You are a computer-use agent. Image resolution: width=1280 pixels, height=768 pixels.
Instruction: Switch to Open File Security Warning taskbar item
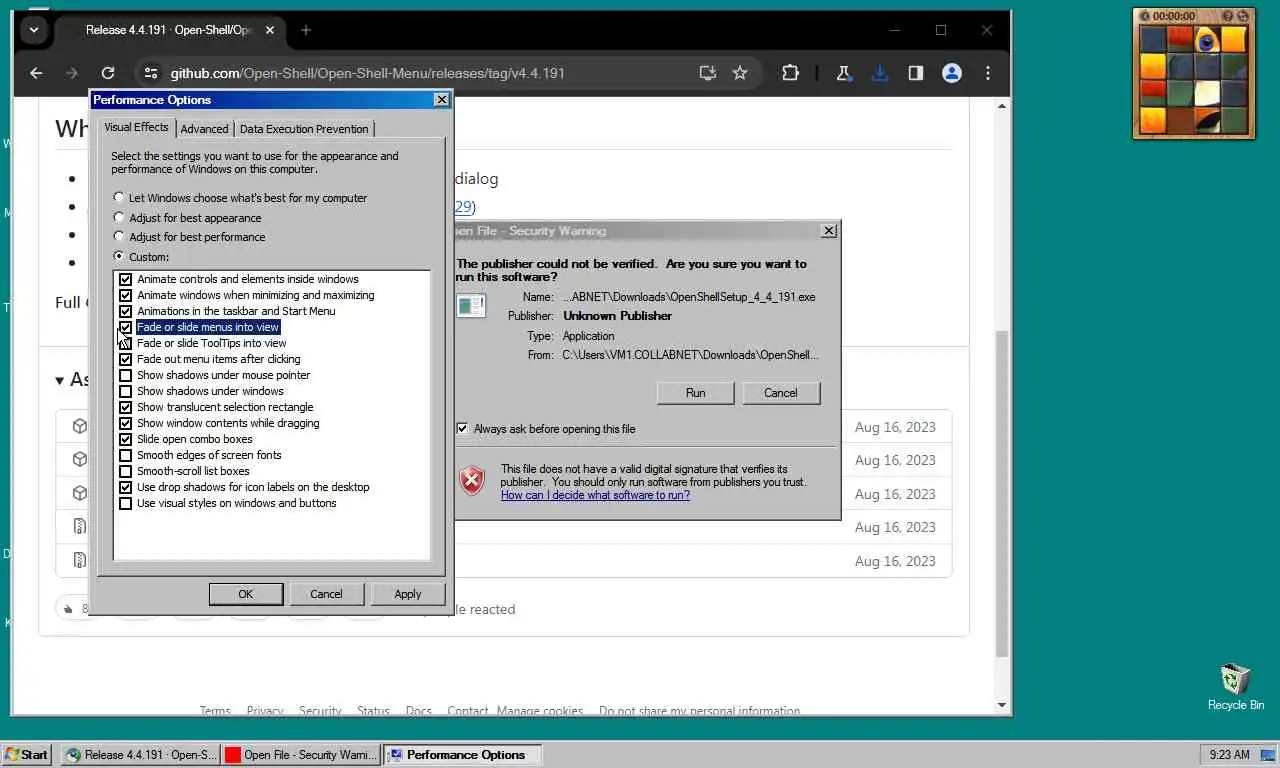tap(300, 755)
